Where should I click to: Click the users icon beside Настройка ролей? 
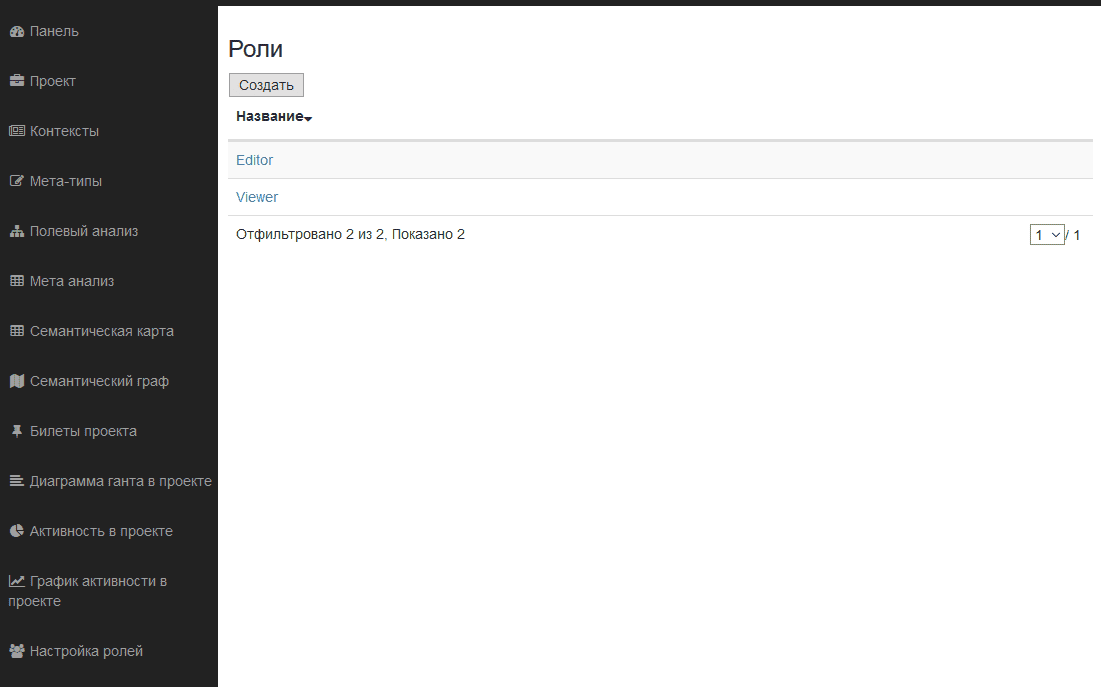(x=17, y=652)
